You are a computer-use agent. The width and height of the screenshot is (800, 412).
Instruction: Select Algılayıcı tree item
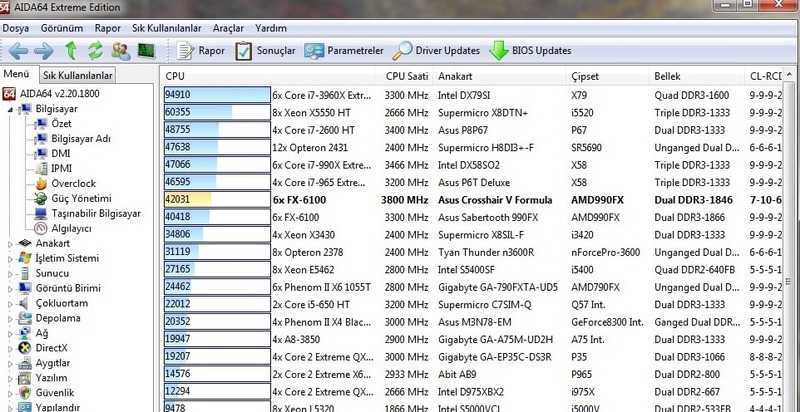(71, 228)
